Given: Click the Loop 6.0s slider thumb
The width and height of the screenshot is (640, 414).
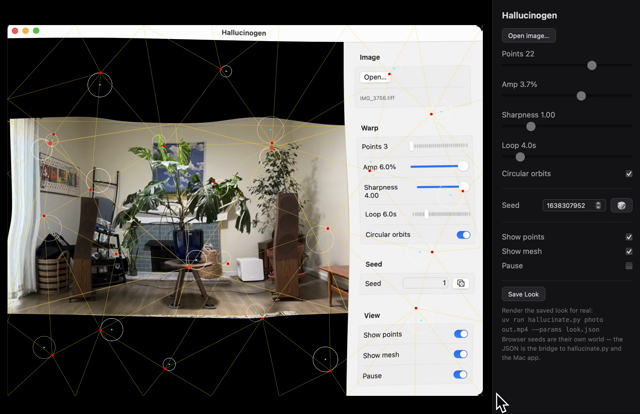Looking at the screenshot, I should 427,214.
